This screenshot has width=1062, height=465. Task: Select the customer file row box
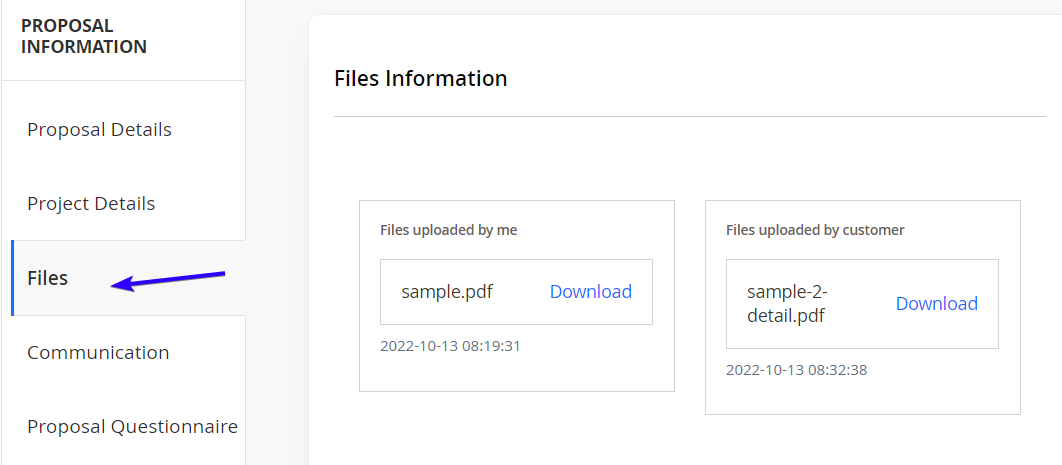(x=862, y=304)
